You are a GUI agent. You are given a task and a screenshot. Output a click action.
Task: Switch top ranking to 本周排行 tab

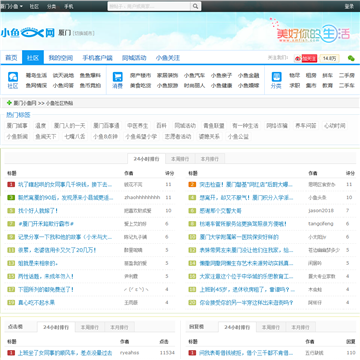coord(180,159)
